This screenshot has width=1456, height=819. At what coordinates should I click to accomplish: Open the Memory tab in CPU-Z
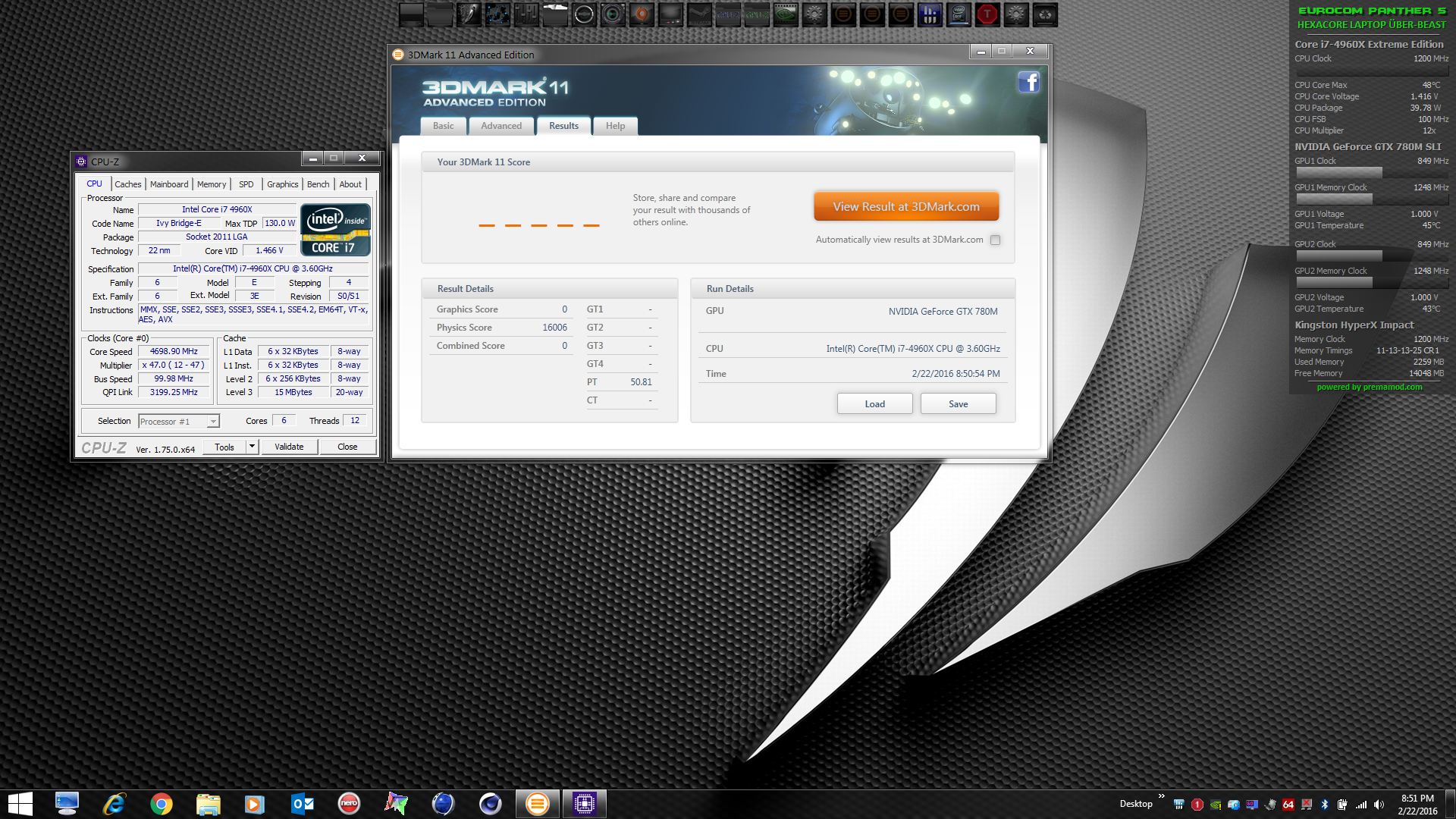point(212,184)
